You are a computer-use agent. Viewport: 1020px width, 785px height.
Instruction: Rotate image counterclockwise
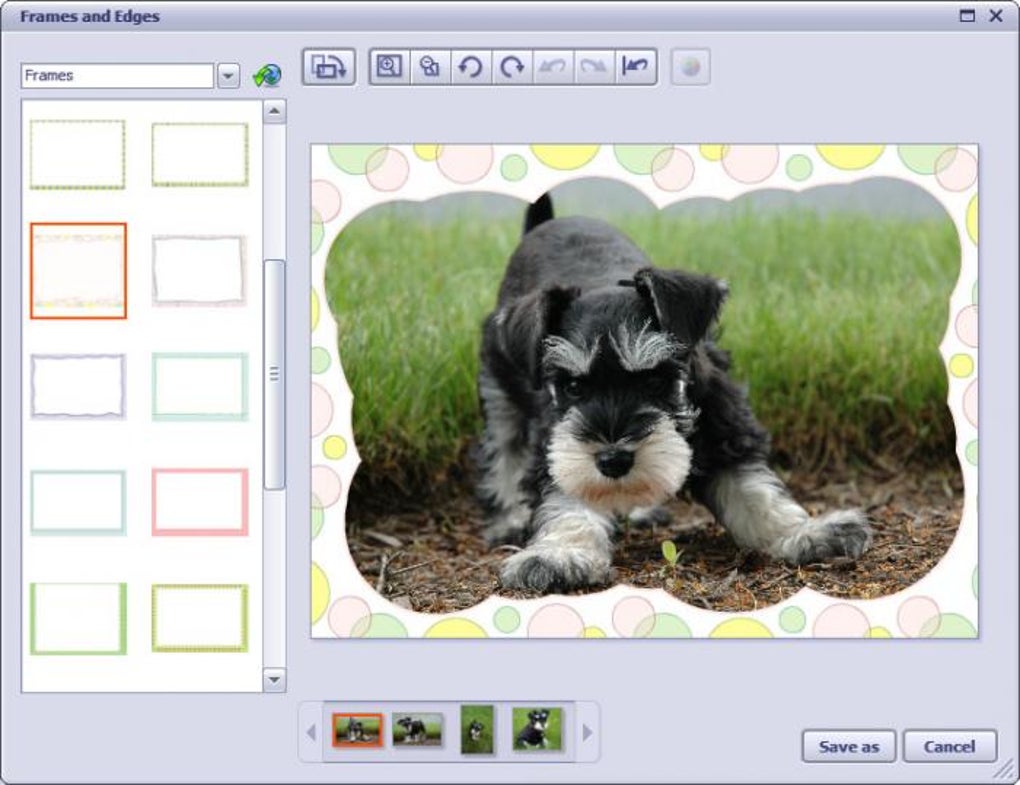click(x=471, y=66)
